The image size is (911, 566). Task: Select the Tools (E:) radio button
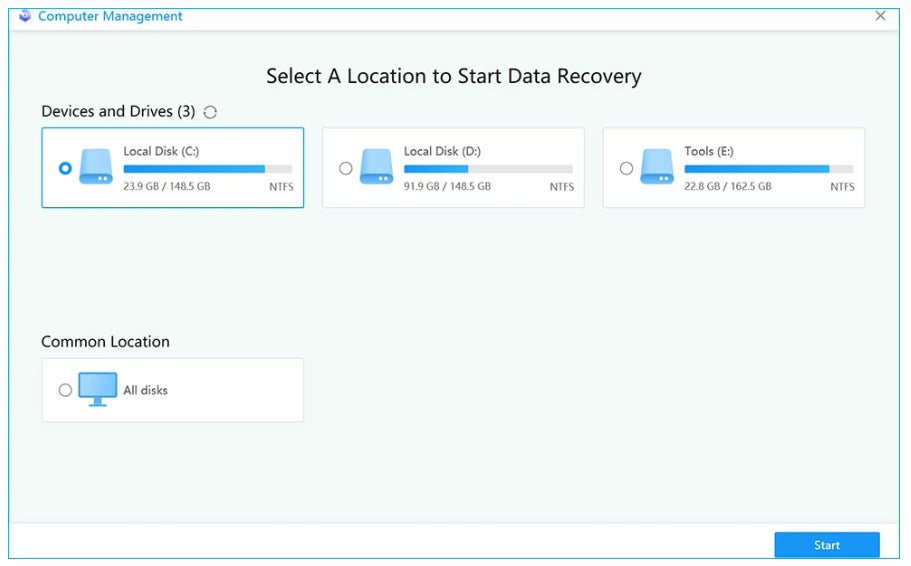pyautogui.click(x=626, y=168)
